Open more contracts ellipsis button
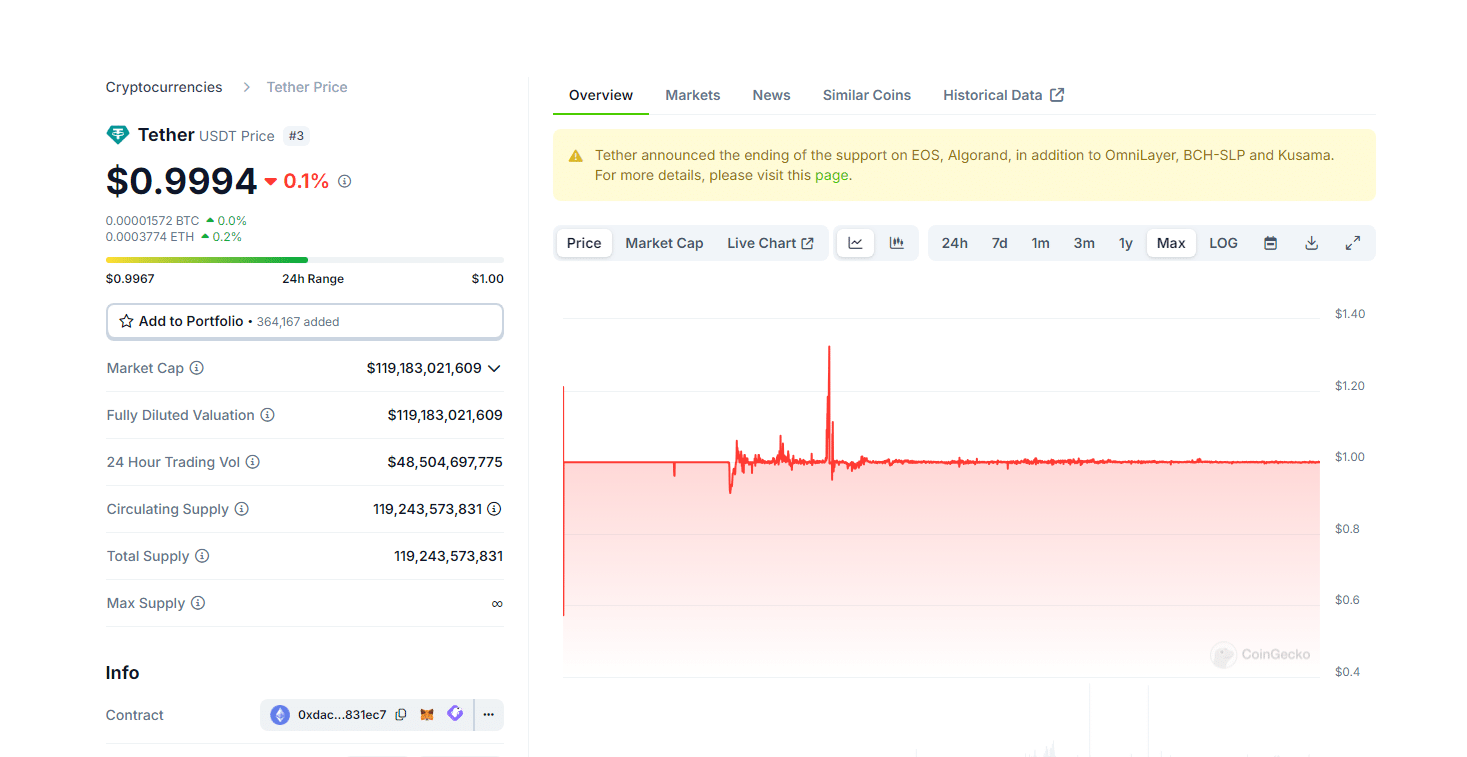 [489, 715]
